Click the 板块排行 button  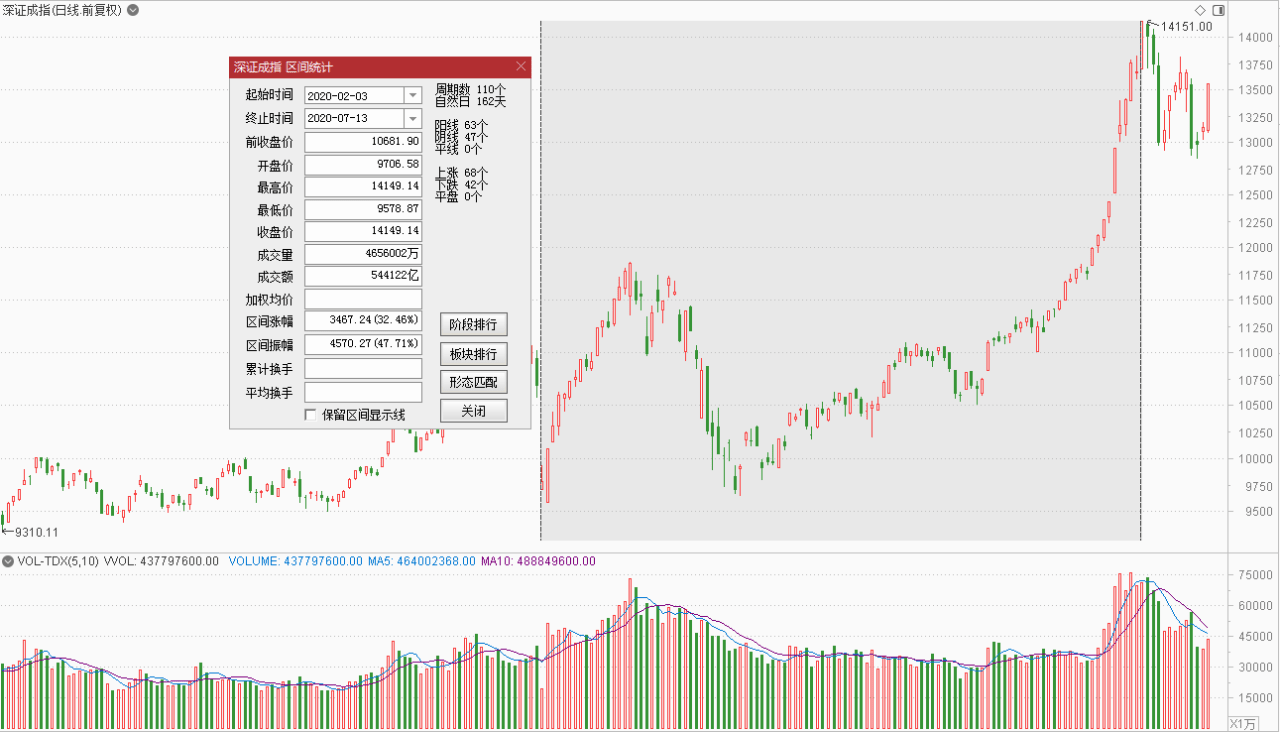473,354
